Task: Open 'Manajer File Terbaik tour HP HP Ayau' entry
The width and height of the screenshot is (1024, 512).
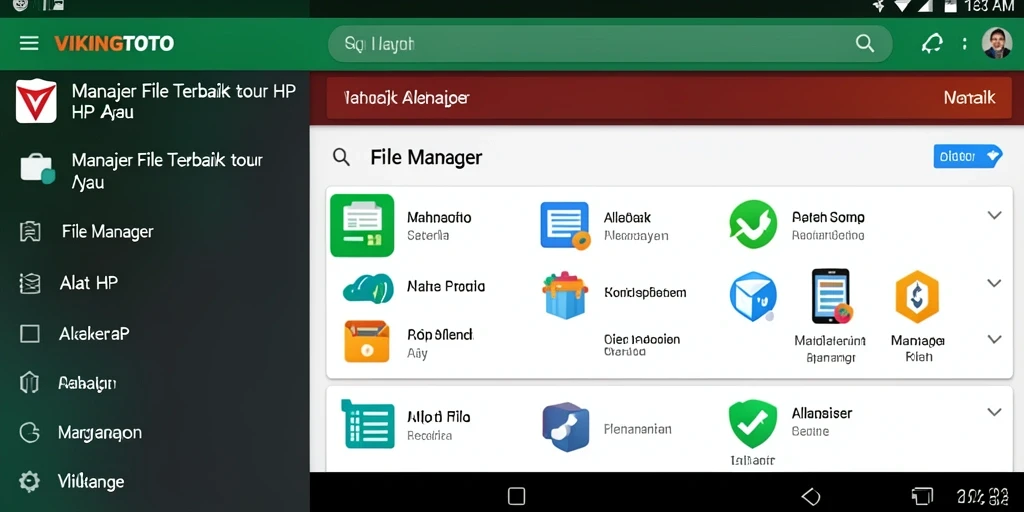Action: (155, 101)
